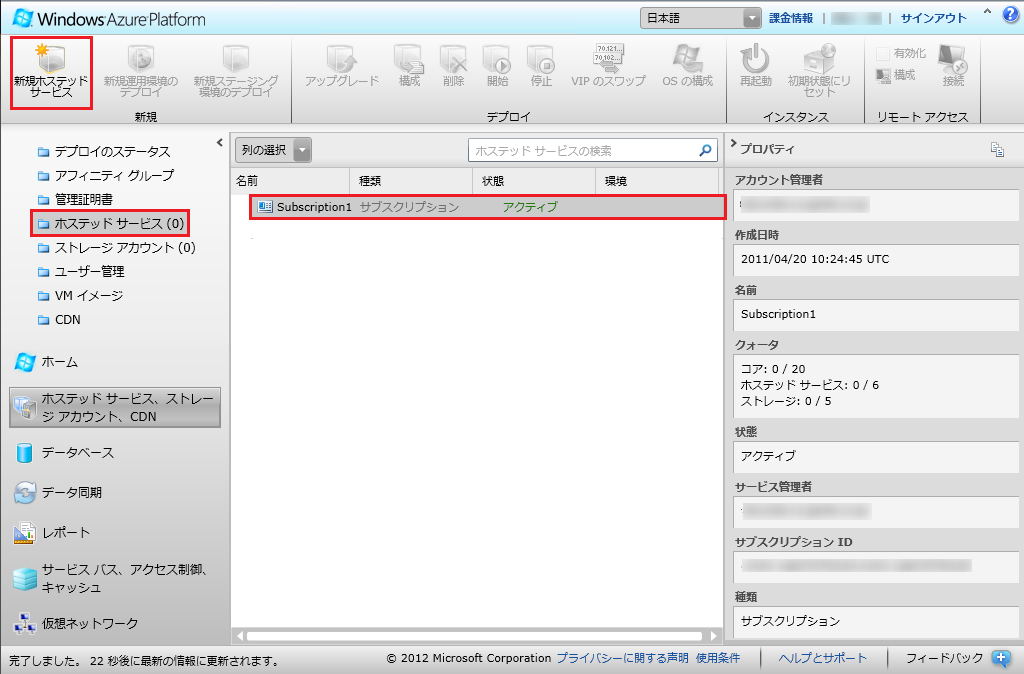Open データベース section
This screenshot has width=1024, height=674.
point(64,453)
